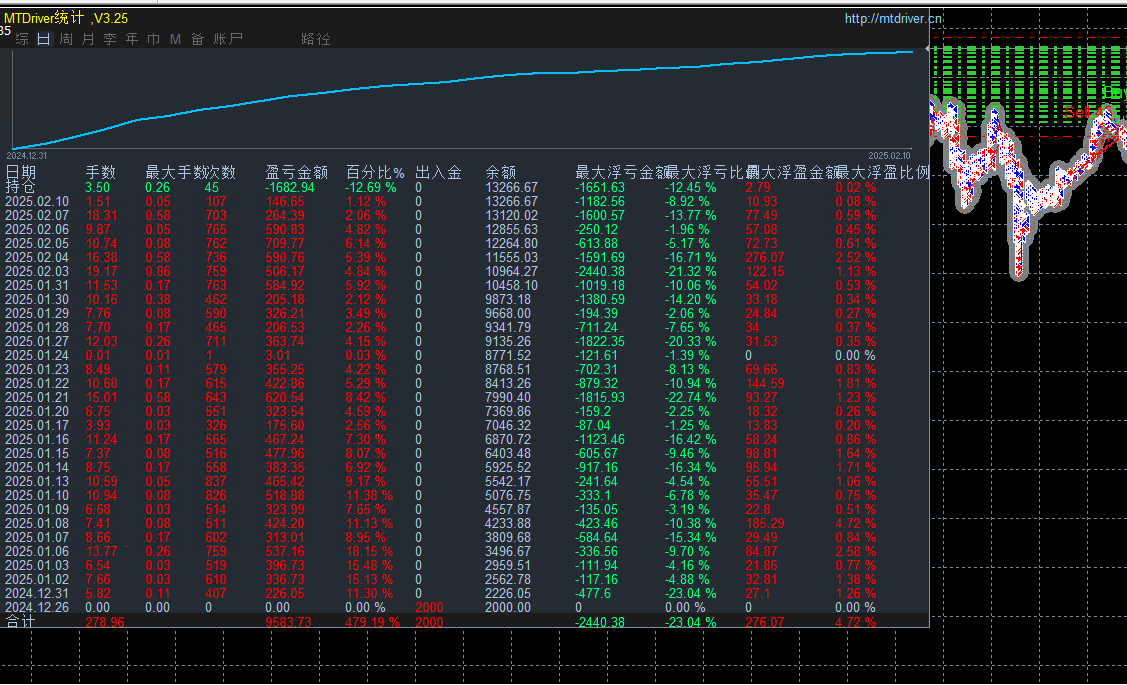Click percentage 18.15 % on 2025.01.06
Image resolution: width=1127 pixels, height=685 pixels.
coord(369,552)
